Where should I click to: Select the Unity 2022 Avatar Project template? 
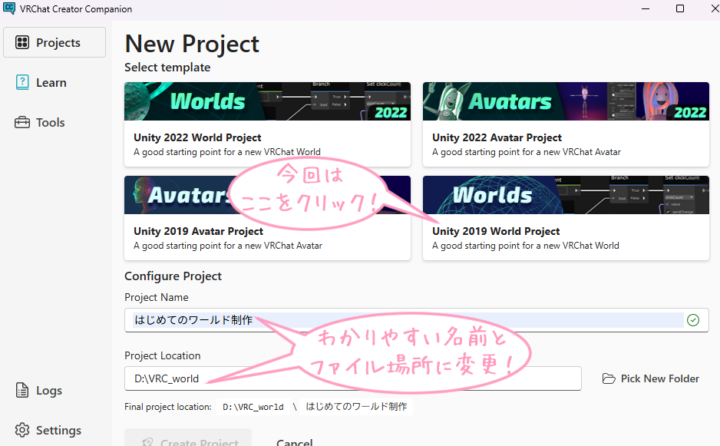566,124
